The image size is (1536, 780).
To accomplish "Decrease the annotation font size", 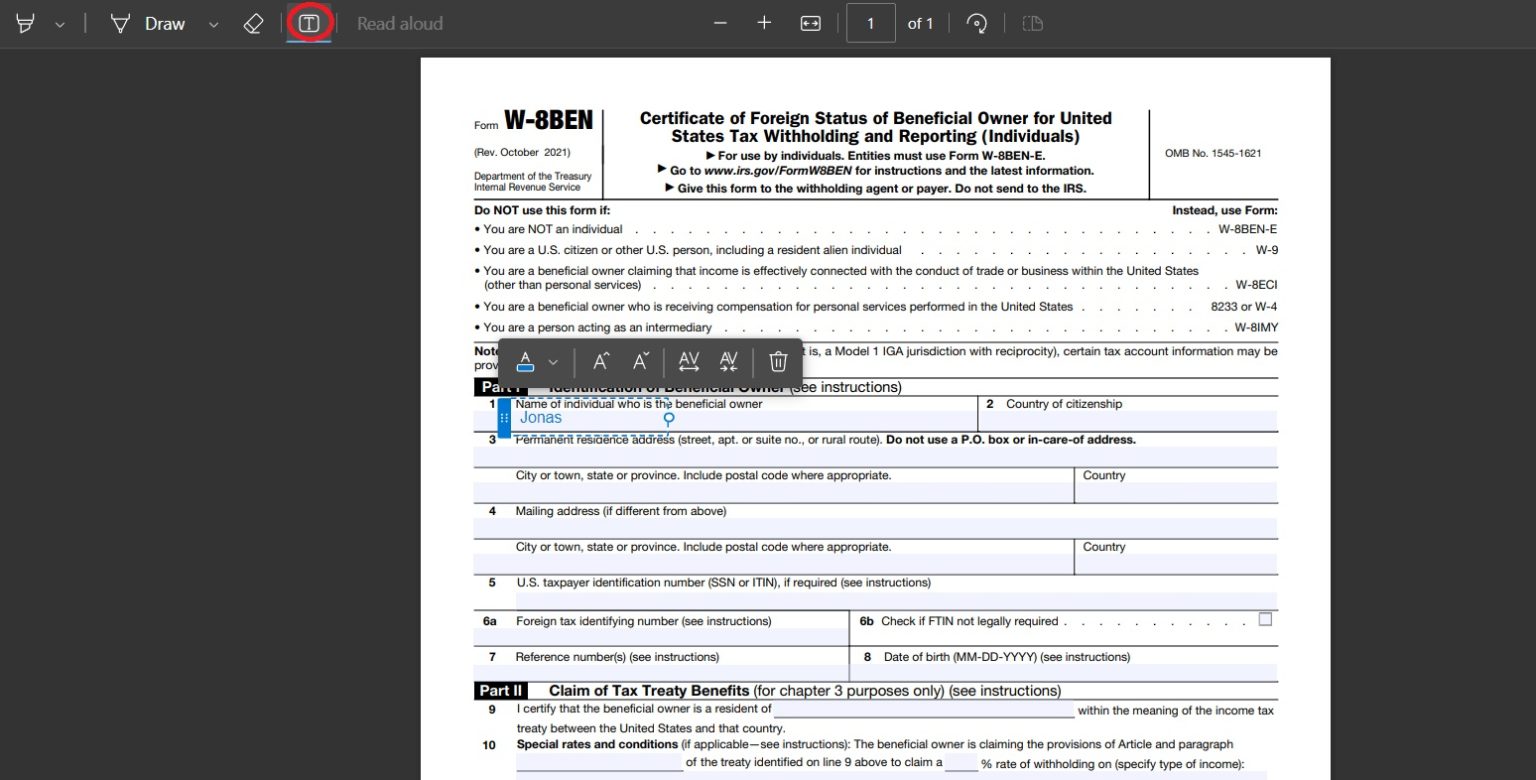I will [x=639, y=361].
